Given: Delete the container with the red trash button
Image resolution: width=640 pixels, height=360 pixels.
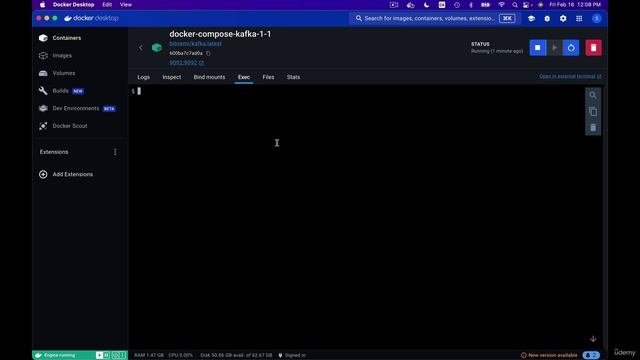Looking at the screenshot, I should (593, 48).
